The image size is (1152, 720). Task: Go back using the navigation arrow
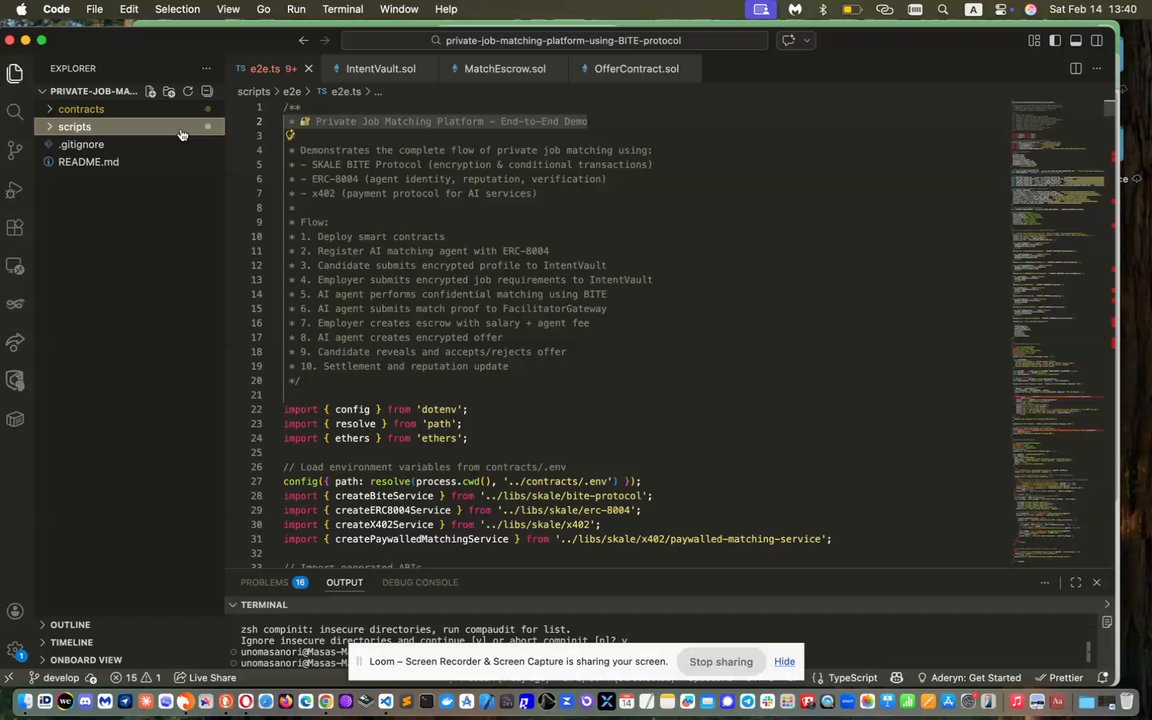point(303,40)
